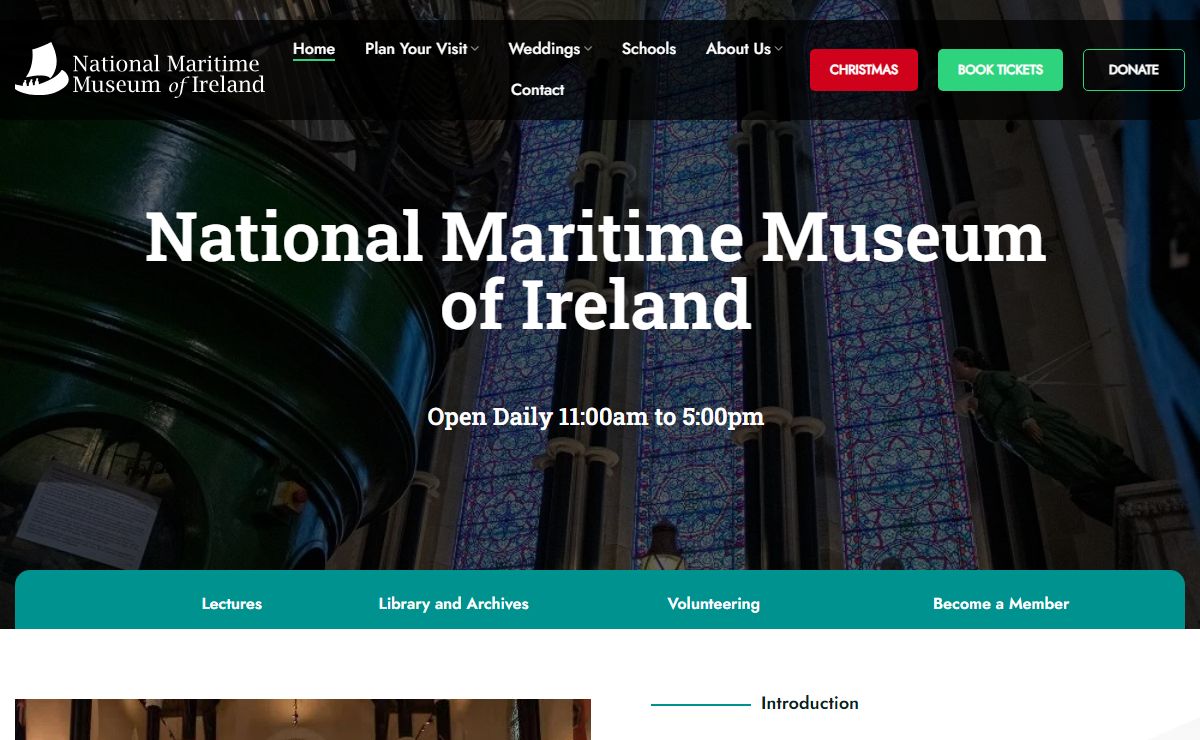Open the Contact page

[538, 90]
